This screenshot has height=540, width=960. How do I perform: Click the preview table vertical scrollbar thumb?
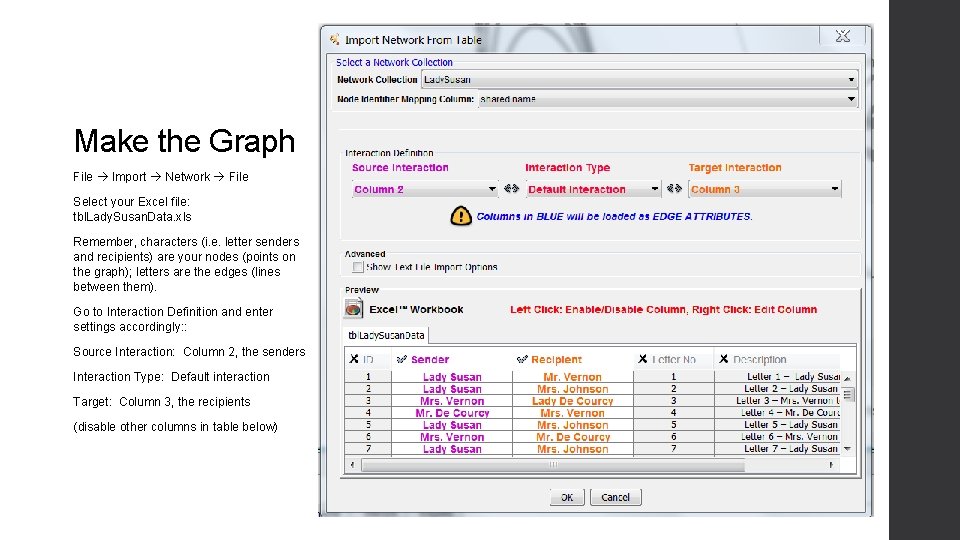click(847, 394)
